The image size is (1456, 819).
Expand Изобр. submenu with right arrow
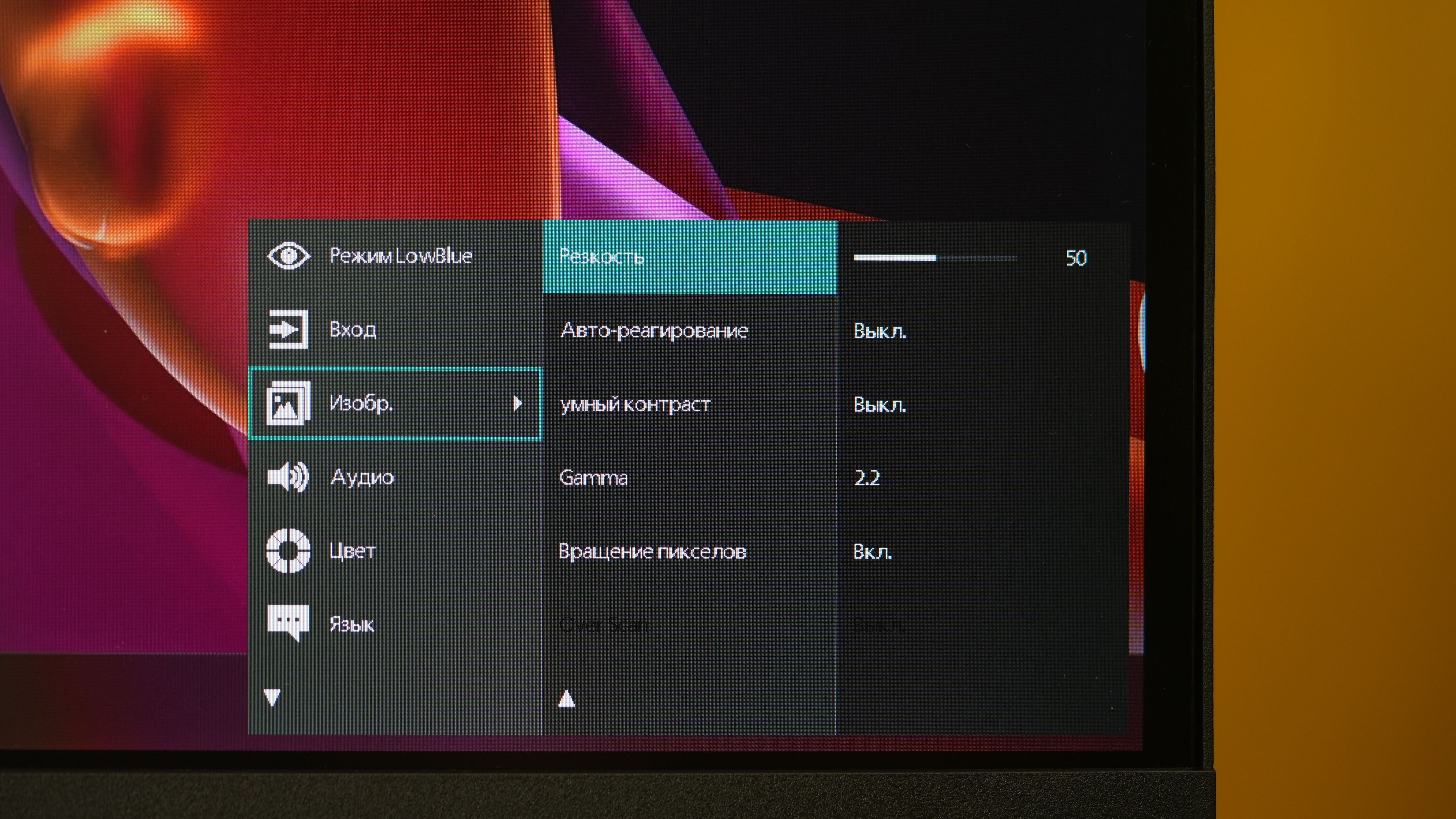click(x=517, y=403)
